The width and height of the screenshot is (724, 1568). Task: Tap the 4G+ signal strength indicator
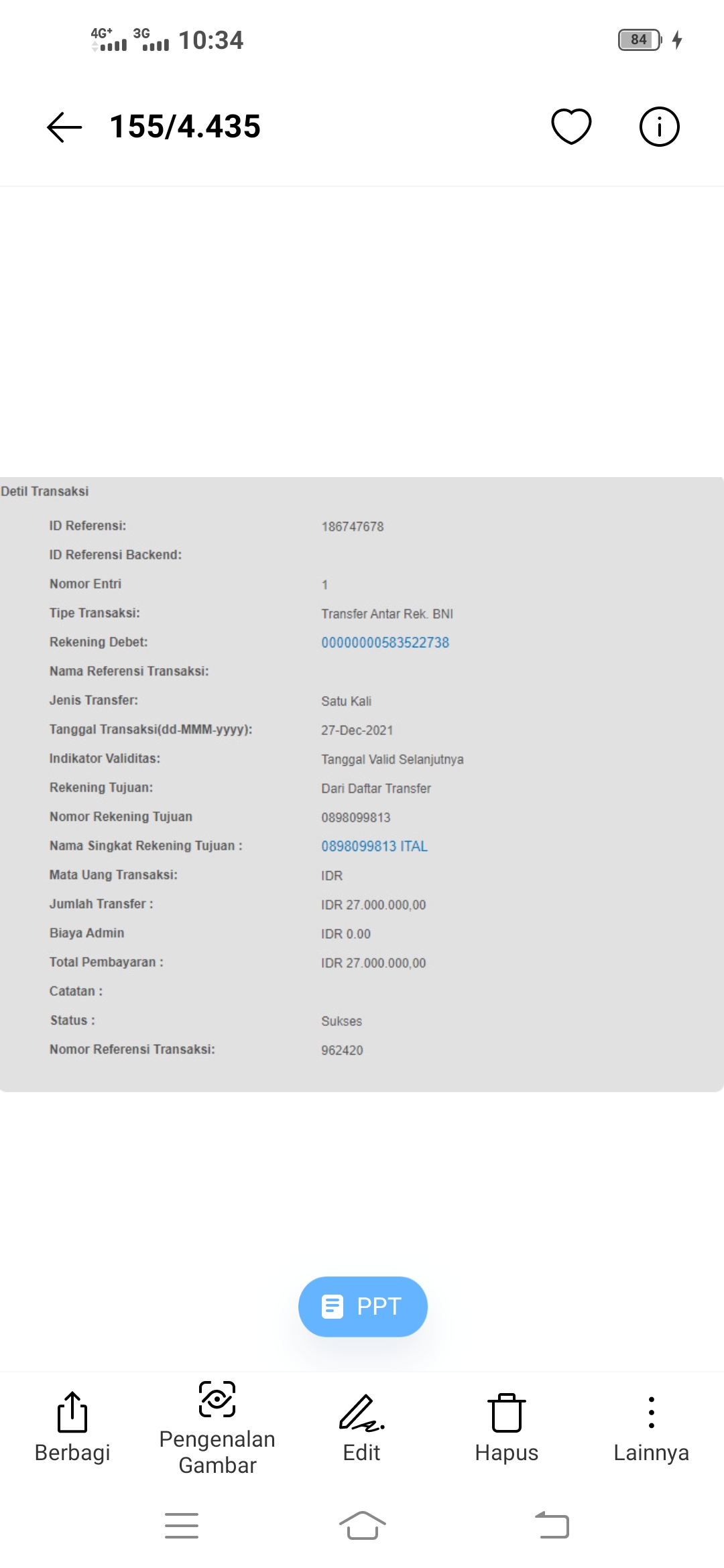tap(109, 40)
